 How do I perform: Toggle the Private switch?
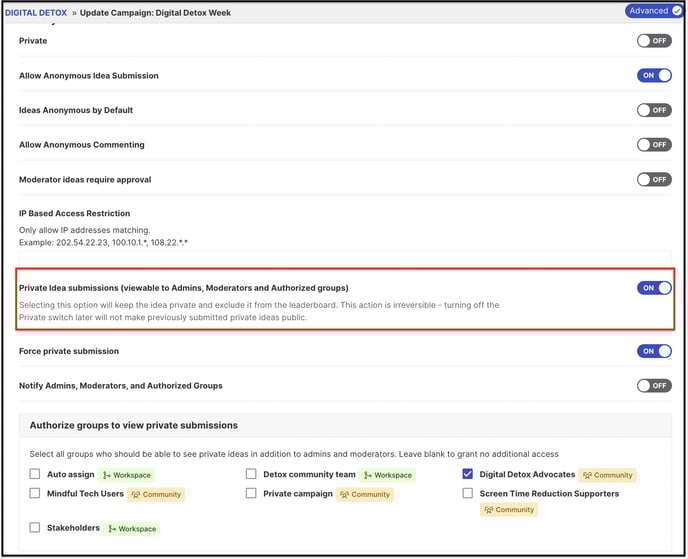tap(654, 41)
